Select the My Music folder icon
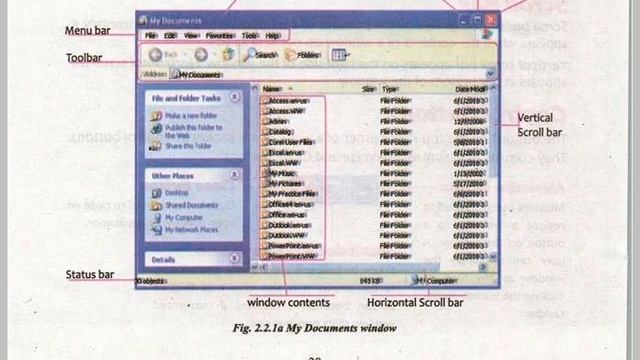 [x=264, y=173]
